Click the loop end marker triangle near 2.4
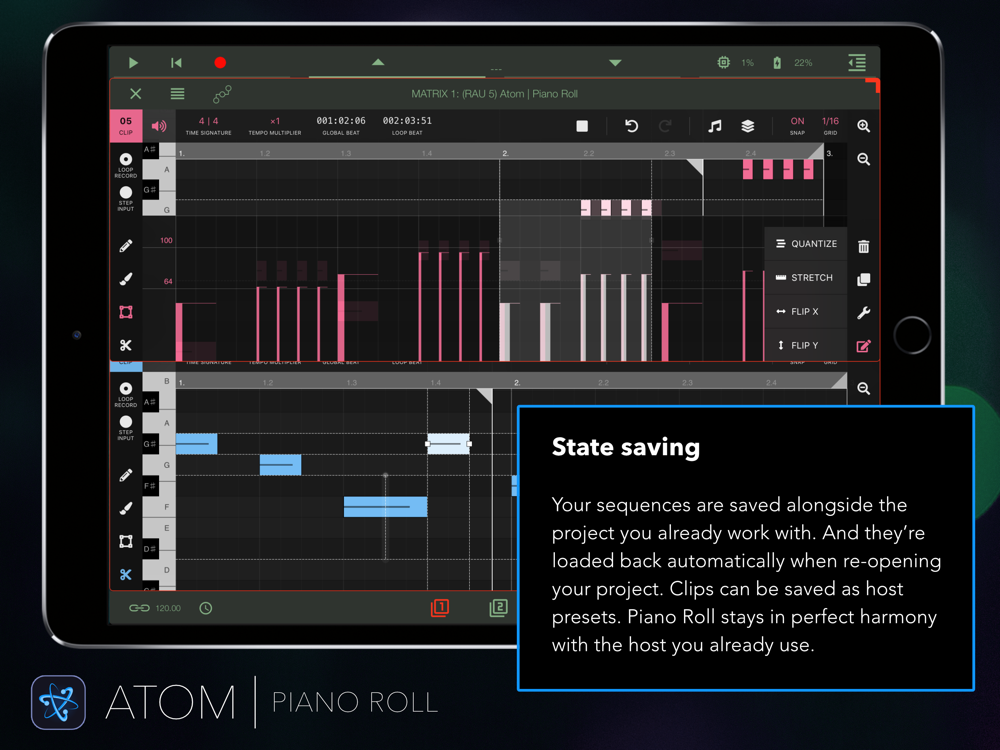Screen dimensions: 1000x750 [816, 151]
